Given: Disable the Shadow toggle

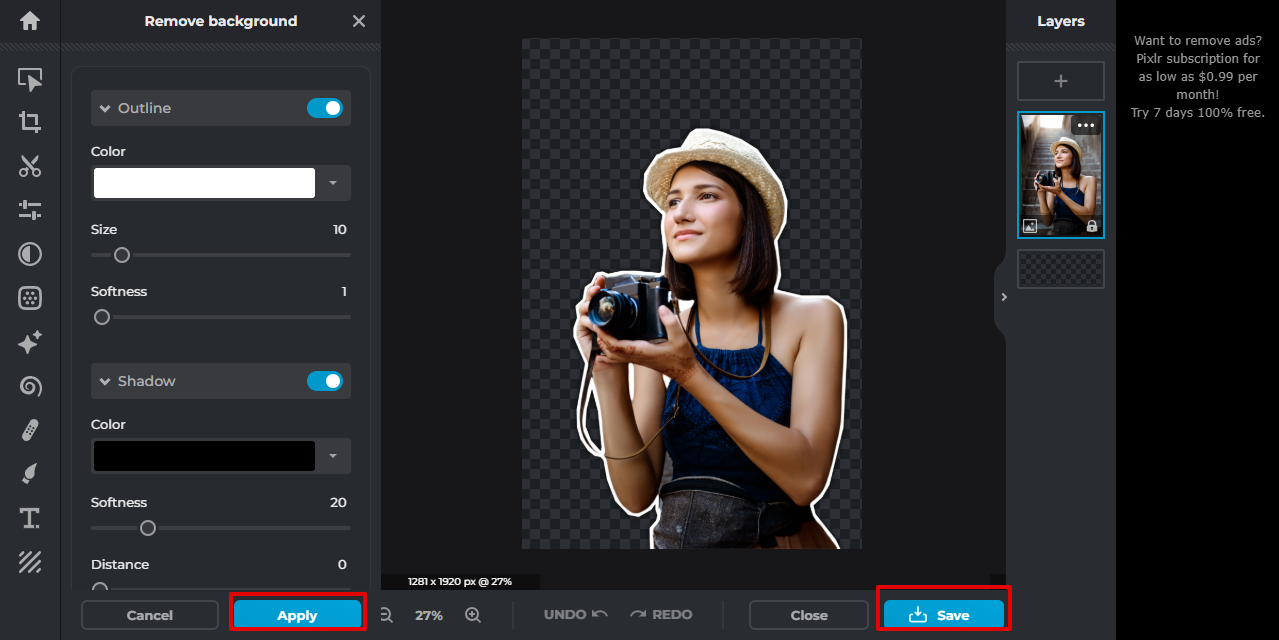Looking at the screenshot, I should (x=325, y=381).
